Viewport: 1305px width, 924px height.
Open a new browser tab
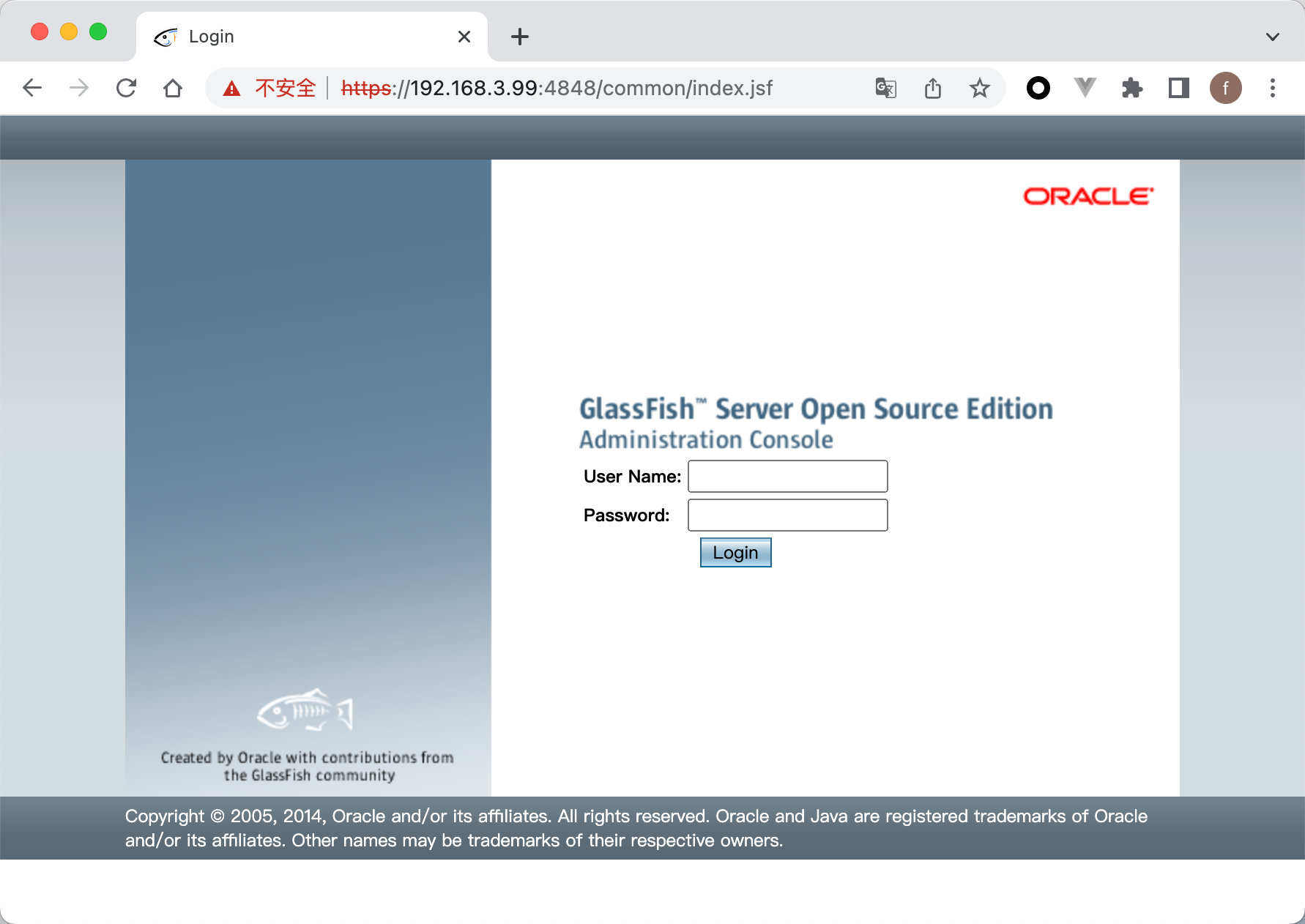point(520,37)
